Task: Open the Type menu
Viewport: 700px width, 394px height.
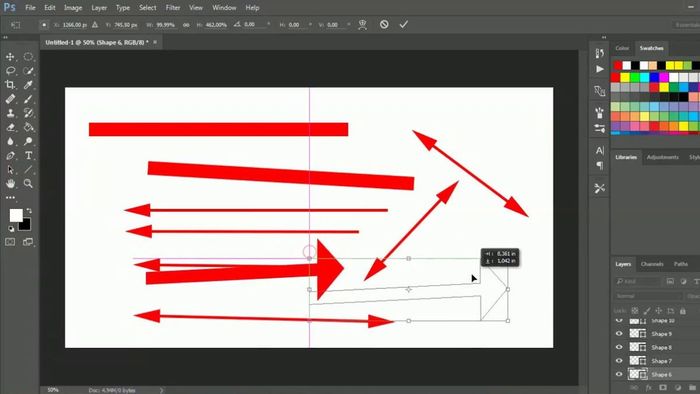Action: [x=123, y=8]
